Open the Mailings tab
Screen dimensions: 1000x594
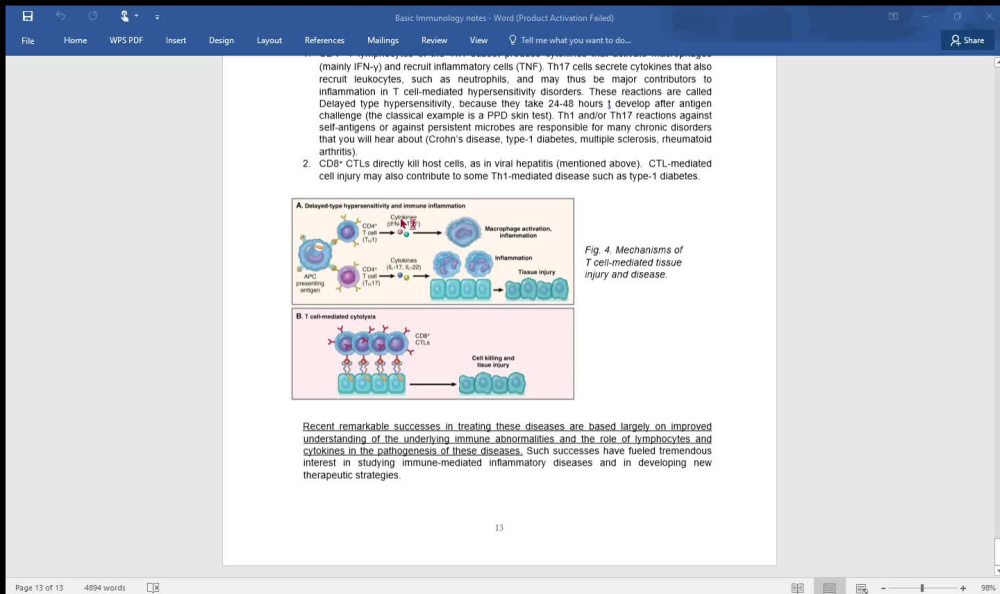383,40
